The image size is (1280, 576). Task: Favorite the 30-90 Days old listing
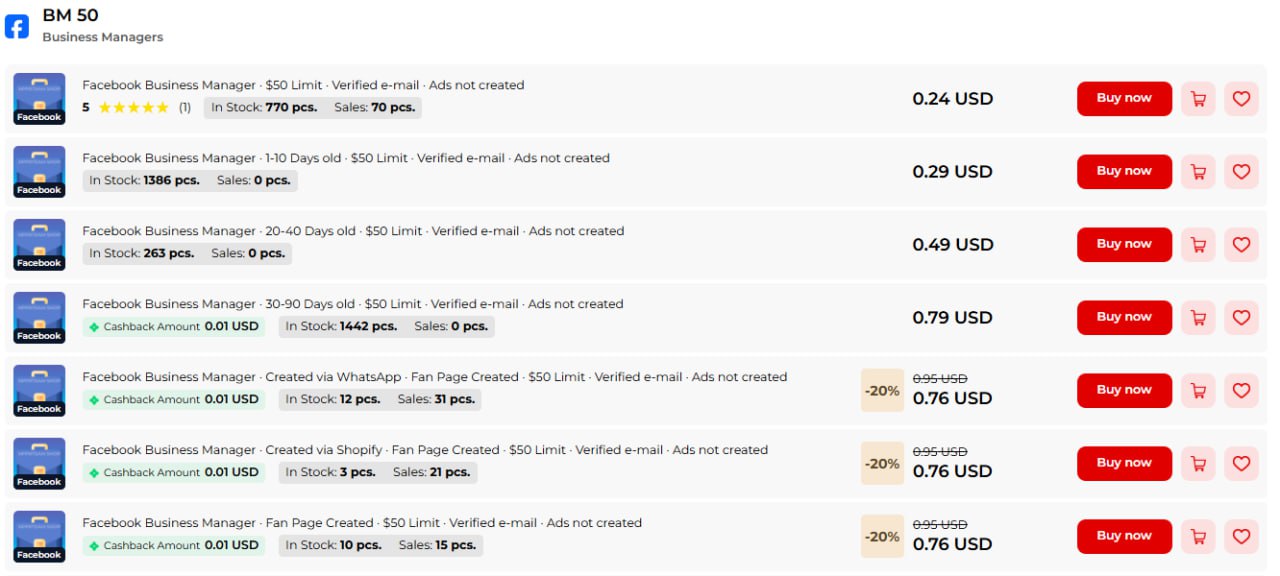coord(1241,318)
